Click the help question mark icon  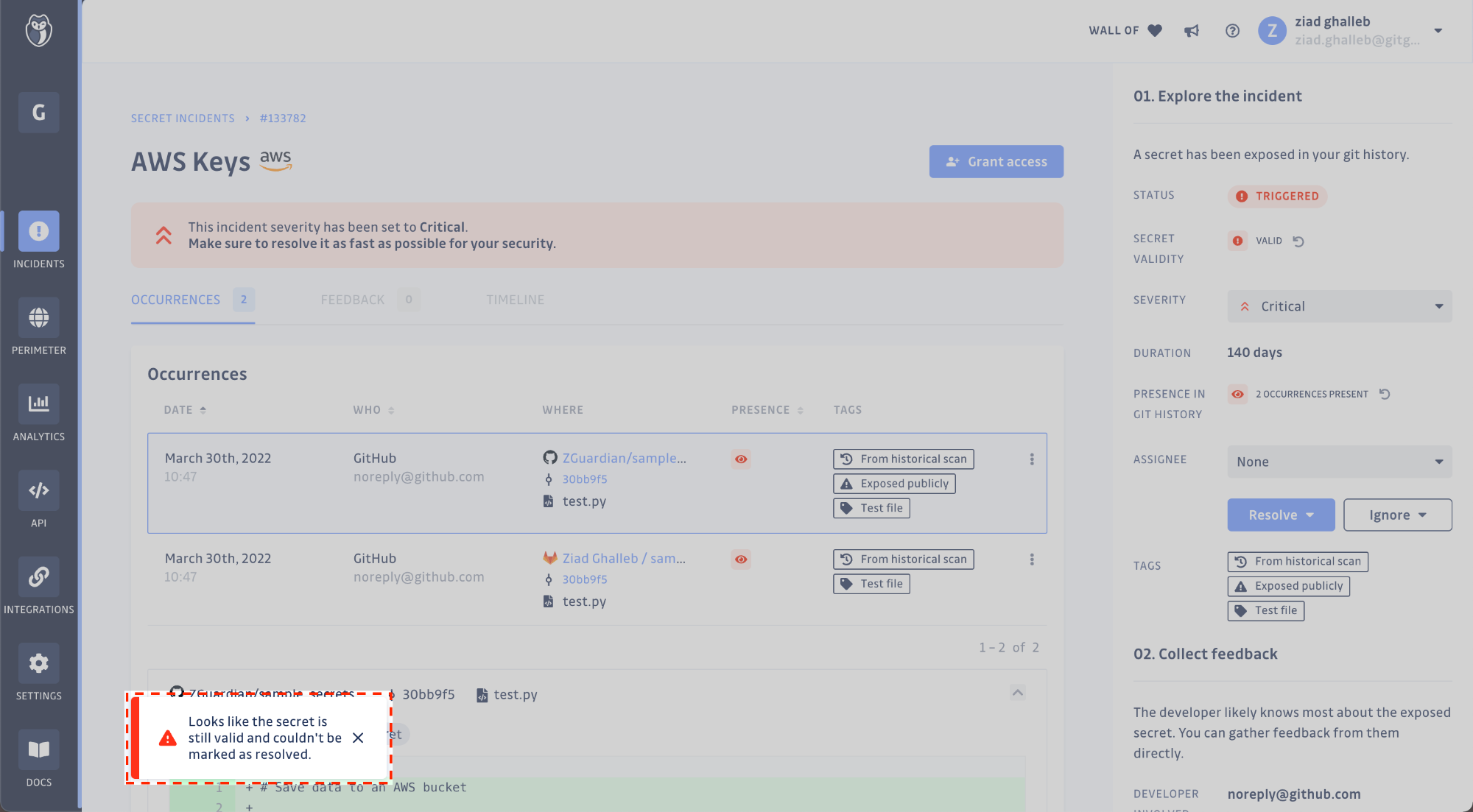tap(1232, 31)
